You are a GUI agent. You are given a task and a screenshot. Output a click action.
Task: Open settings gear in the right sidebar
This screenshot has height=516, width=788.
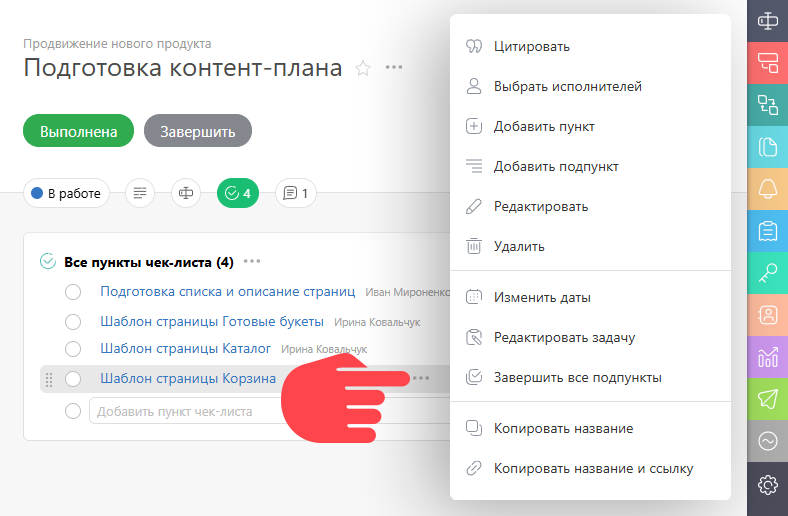click(x=767, y=485)
